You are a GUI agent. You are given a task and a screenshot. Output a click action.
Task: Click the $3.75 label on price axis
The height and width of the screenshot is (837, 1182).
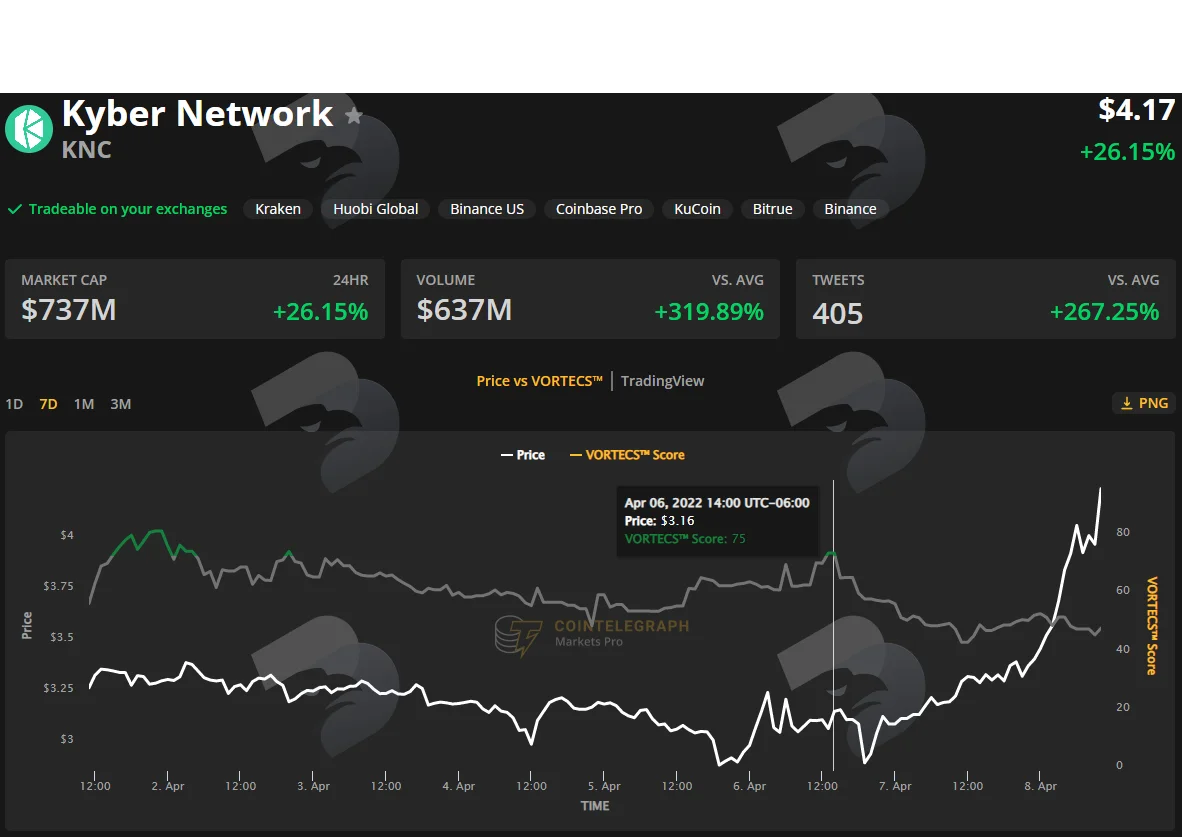[x=58, y=586]
